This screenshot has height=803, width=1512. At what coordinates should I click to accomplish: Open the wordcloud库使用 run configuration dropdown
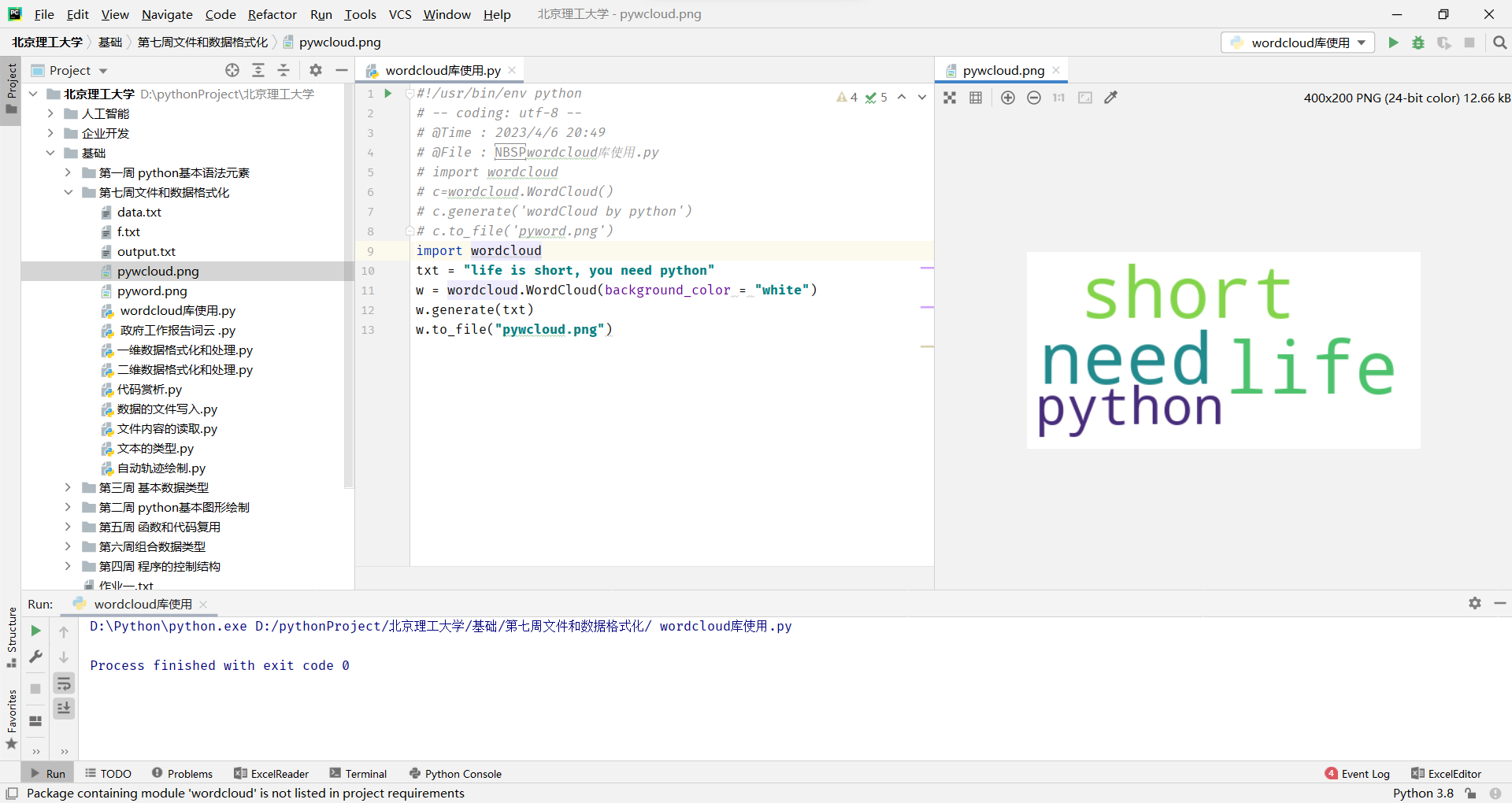pos(1298,43)
